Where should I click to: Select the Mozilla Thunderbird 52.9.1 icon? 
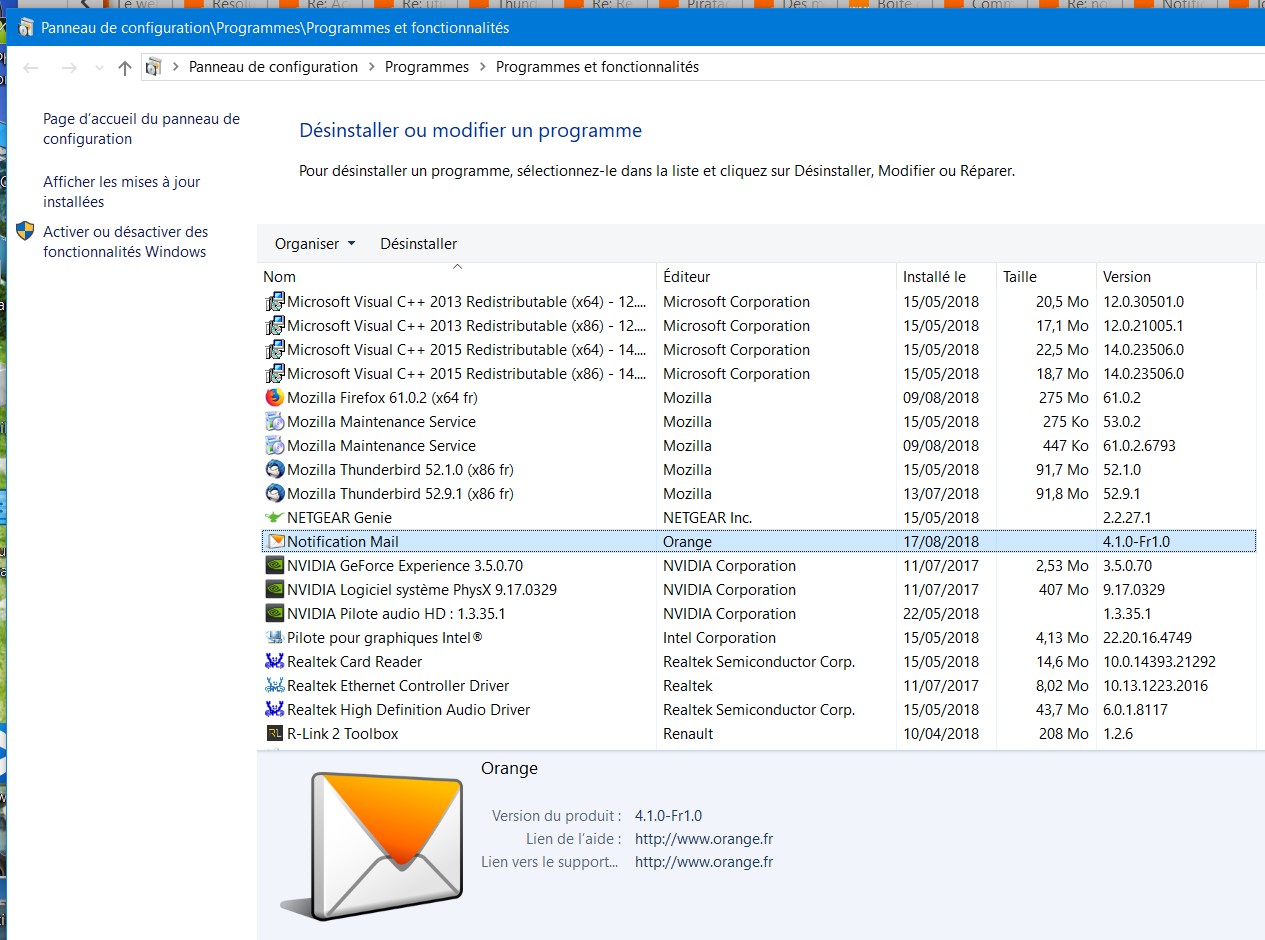[274, 494]
